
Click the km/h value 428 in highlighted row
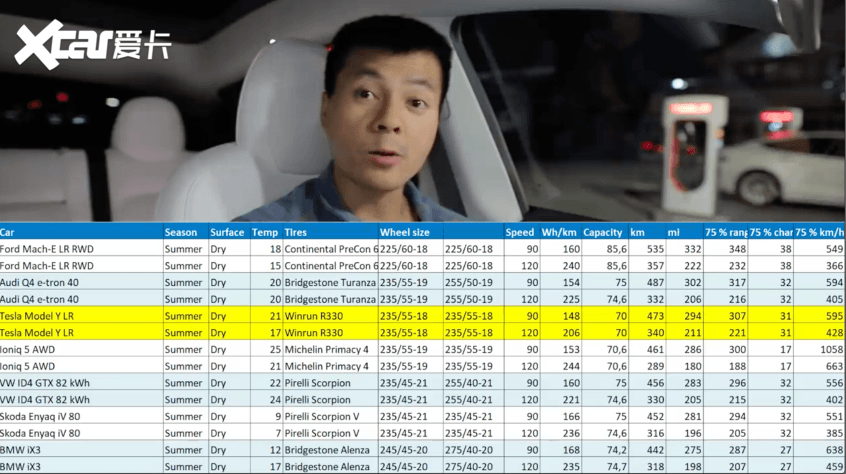[834, 333]
